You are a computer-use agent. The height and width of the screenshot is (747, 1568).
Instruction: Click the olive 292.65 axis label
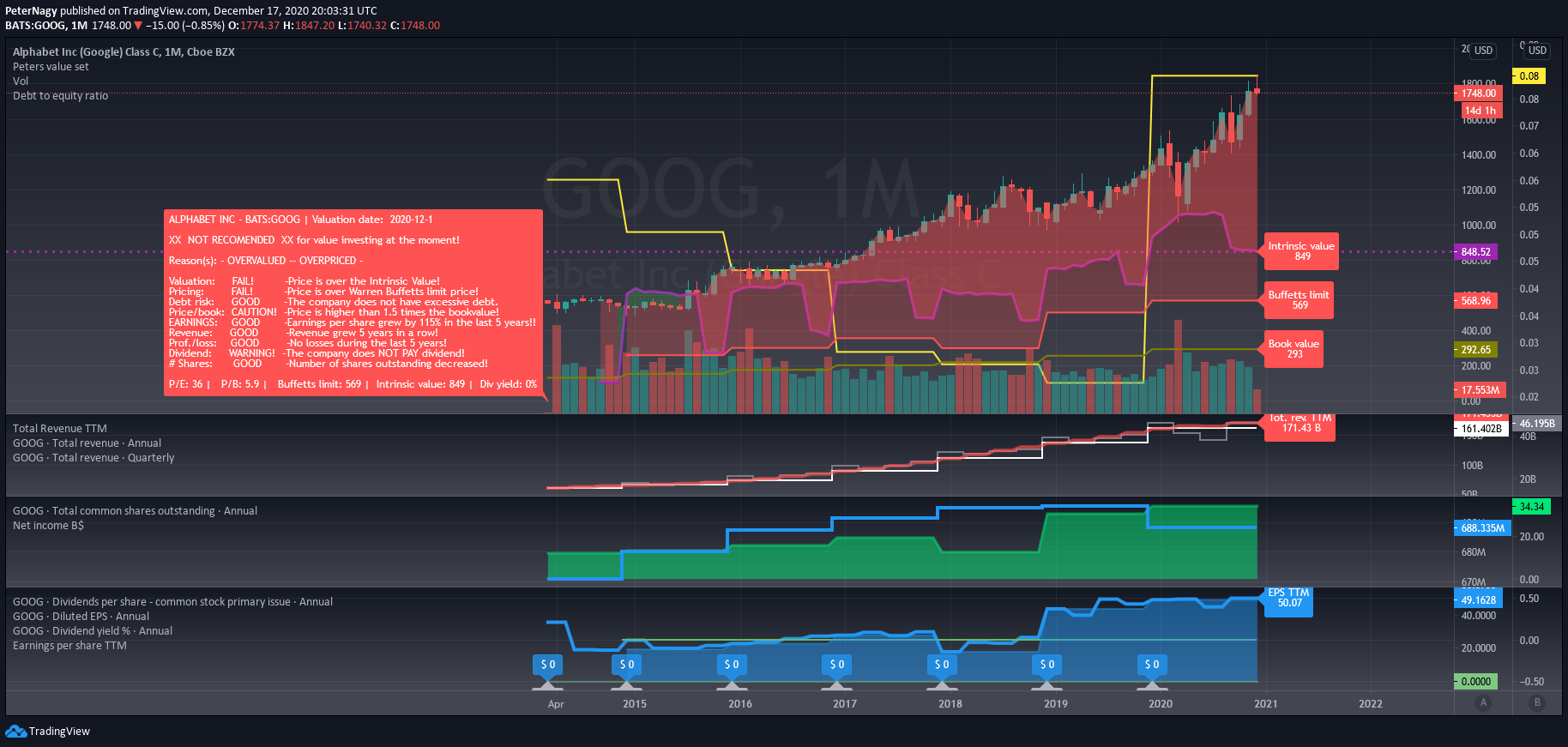(1475, 350)
